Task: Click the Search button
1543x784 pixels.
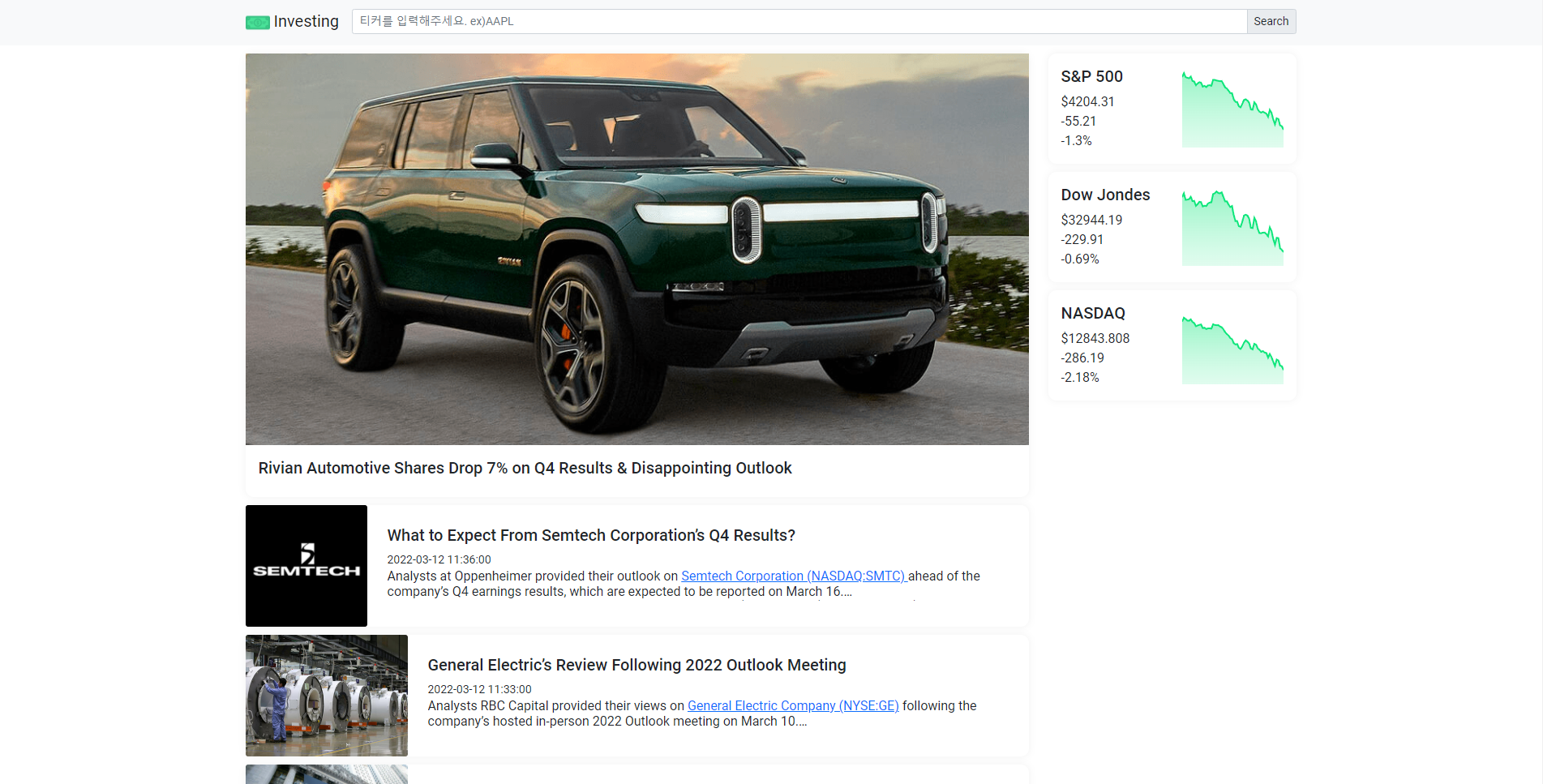Action: point(1271,21)
